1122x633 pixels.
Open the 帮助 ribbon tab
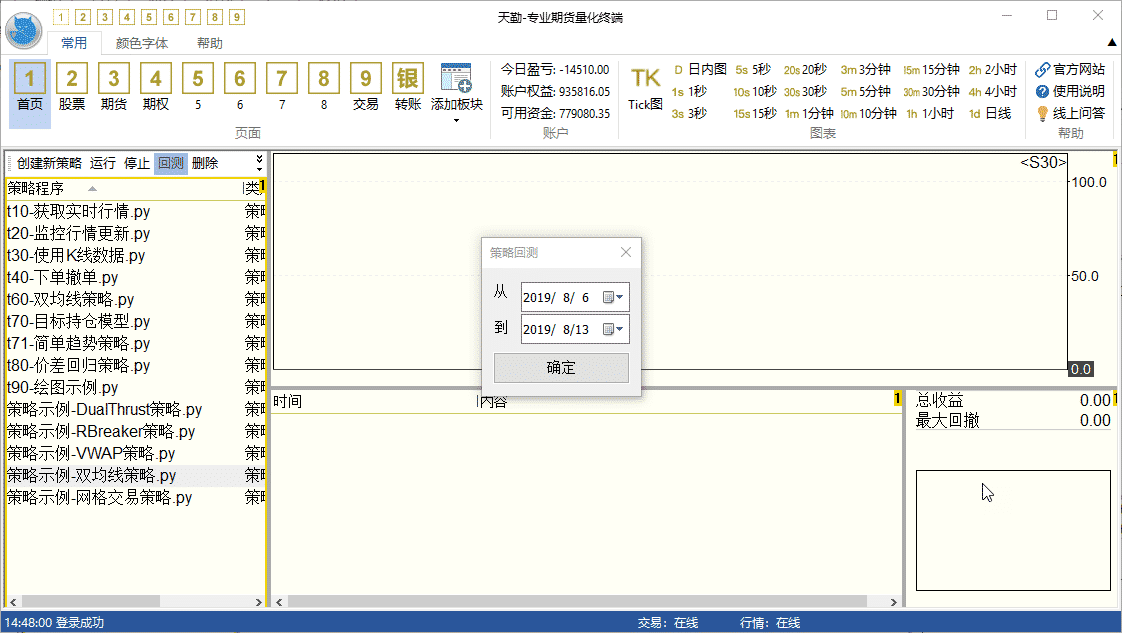tap(210, 43)
